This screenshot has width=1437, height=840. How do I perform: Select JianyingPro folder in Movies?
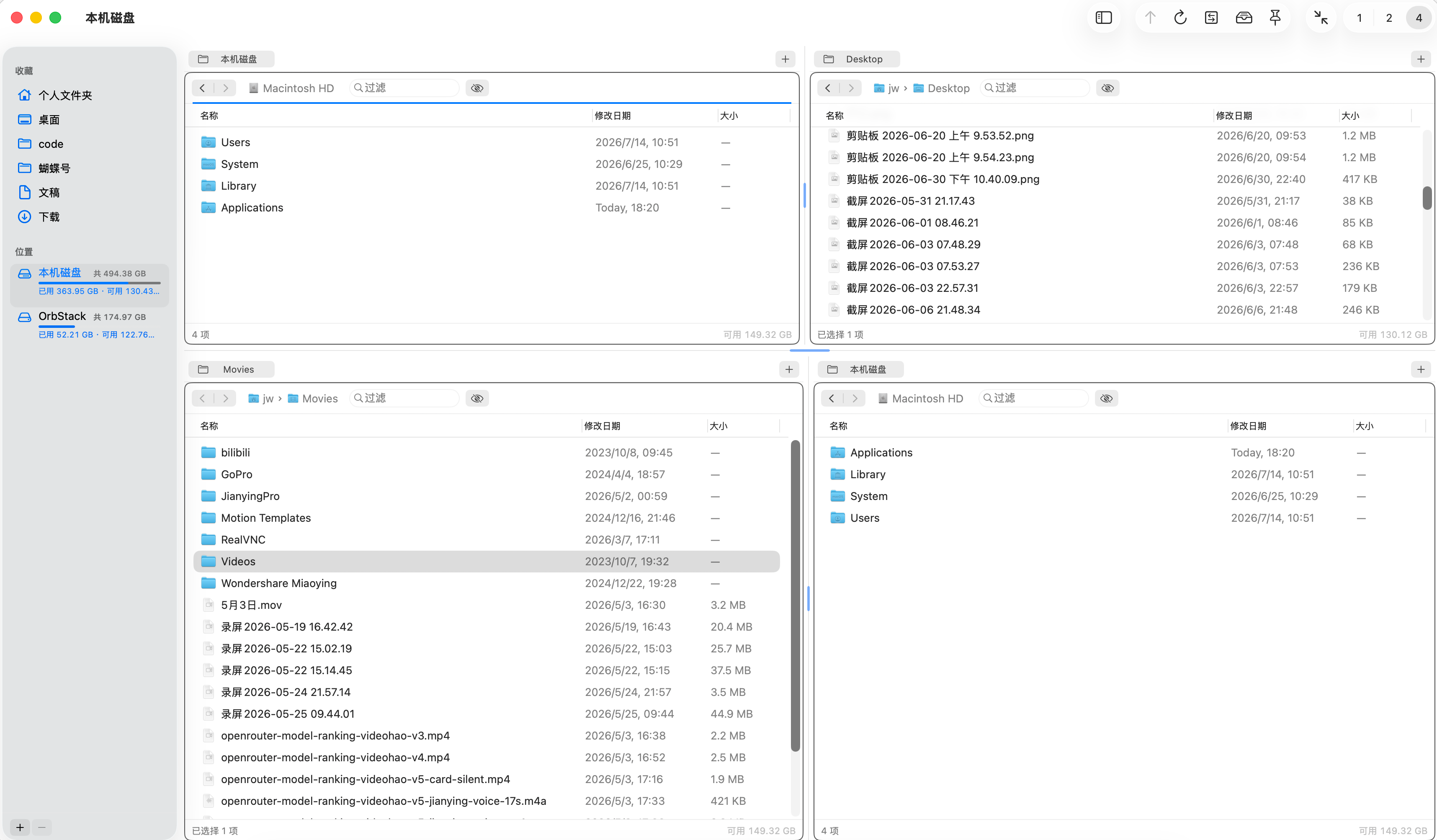tap(487, 496)
